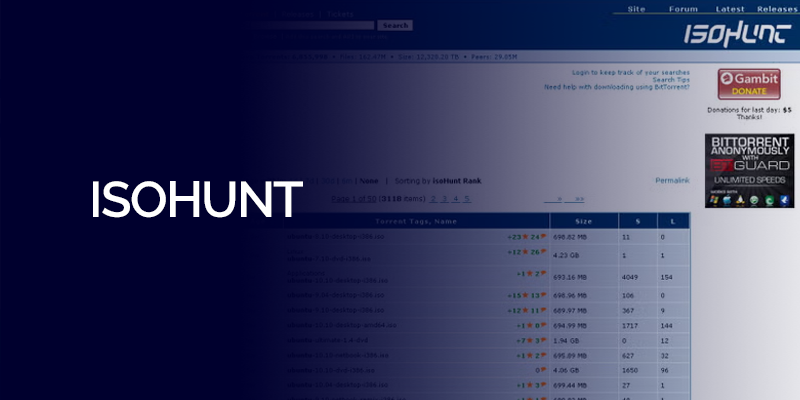This screenshot has height=400, width=800.
Task: Sort by the L leechers column header
Action: click(673, 221)
